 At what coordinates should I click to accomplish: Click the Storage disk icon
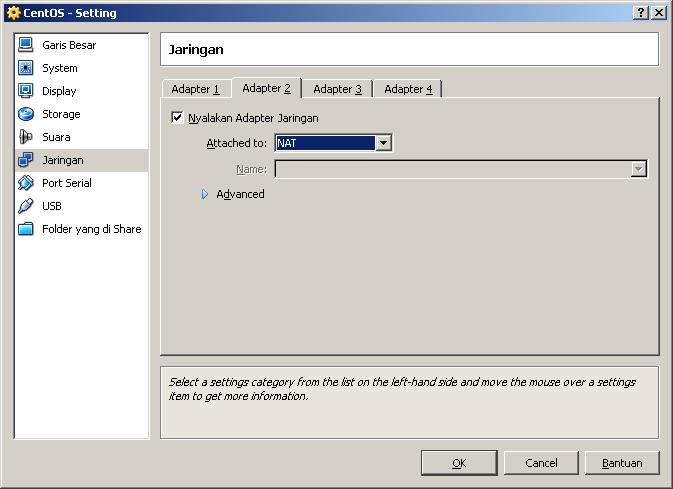(x=25, y=114)
